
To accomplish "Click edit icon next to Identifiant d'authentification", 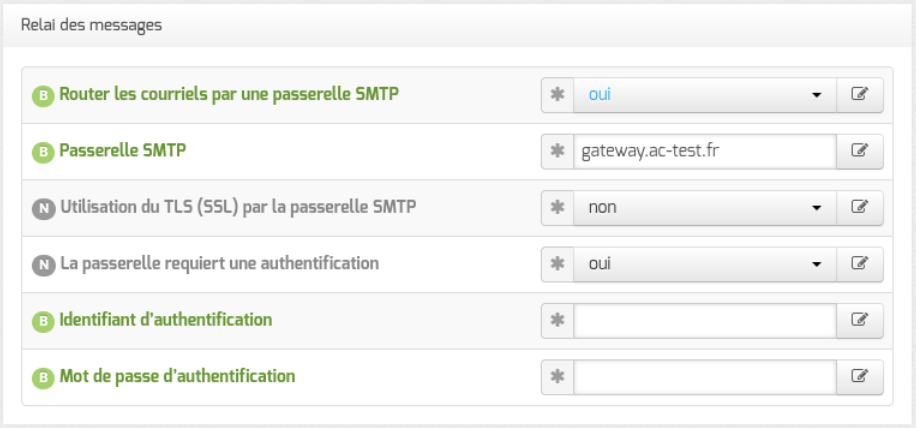I will click(x=859, y=321).
